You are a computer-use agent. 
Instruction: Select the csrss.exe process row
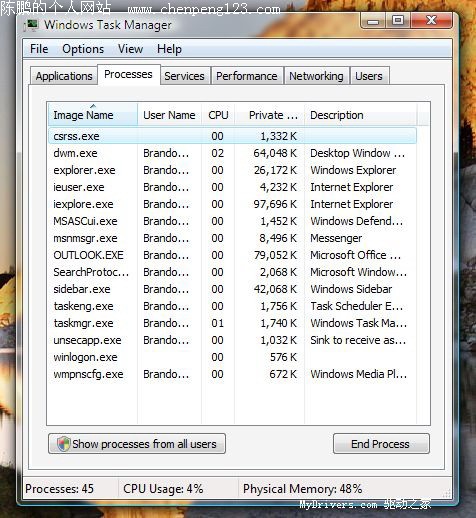[x=232, y=136]
